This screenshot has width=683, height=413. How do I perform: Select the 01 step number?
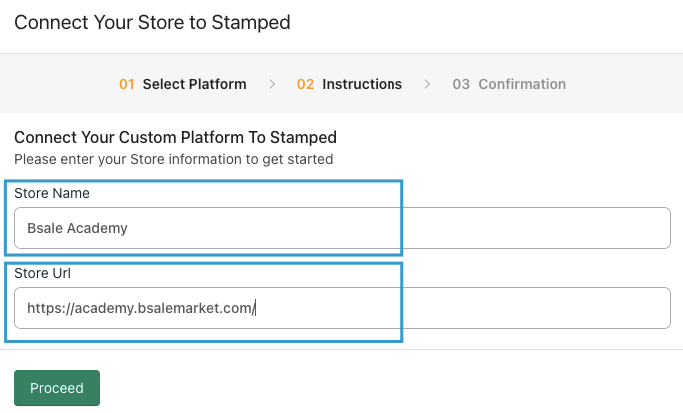click(x=127, y=84)
